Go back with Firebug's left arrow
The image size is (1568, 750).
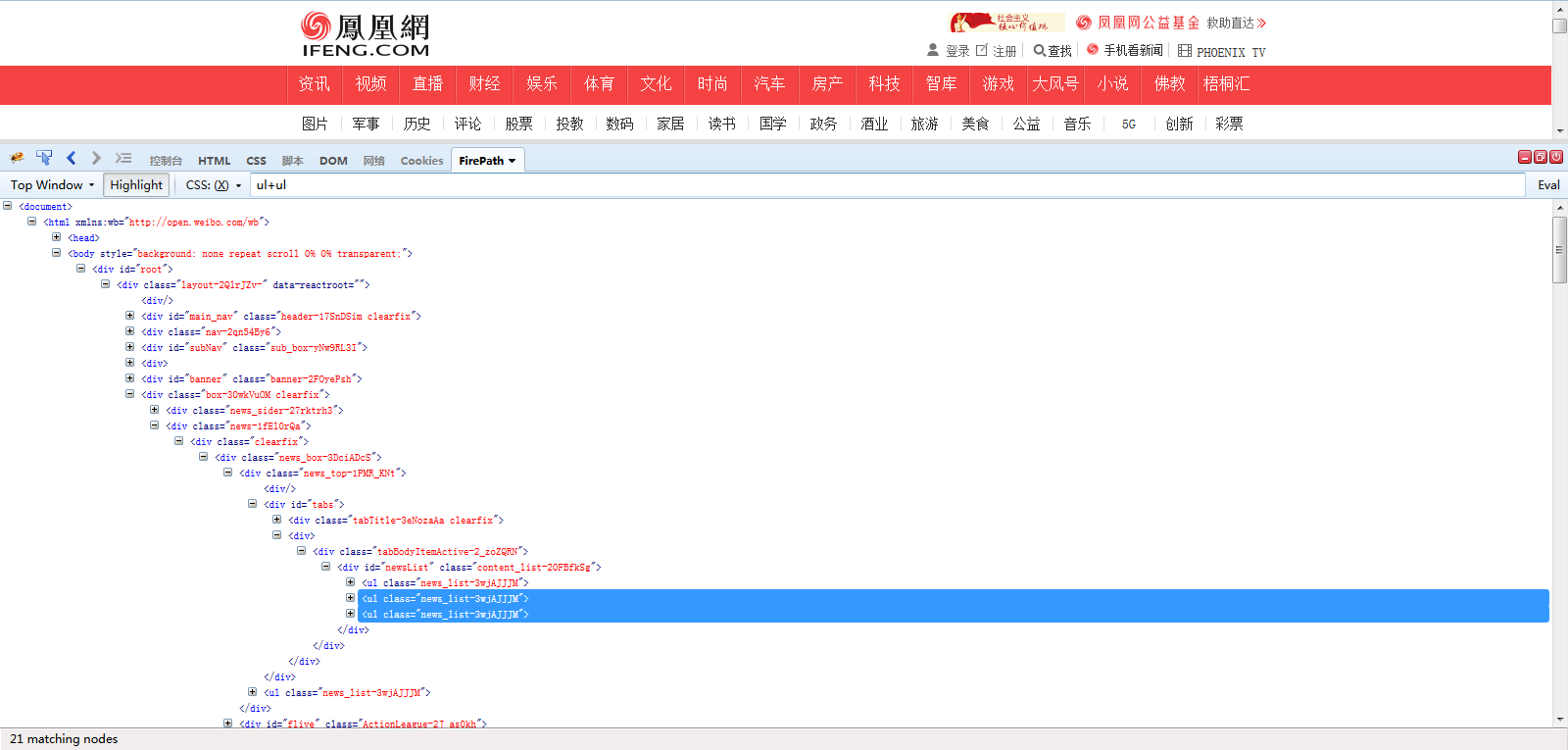click(71, 158)
